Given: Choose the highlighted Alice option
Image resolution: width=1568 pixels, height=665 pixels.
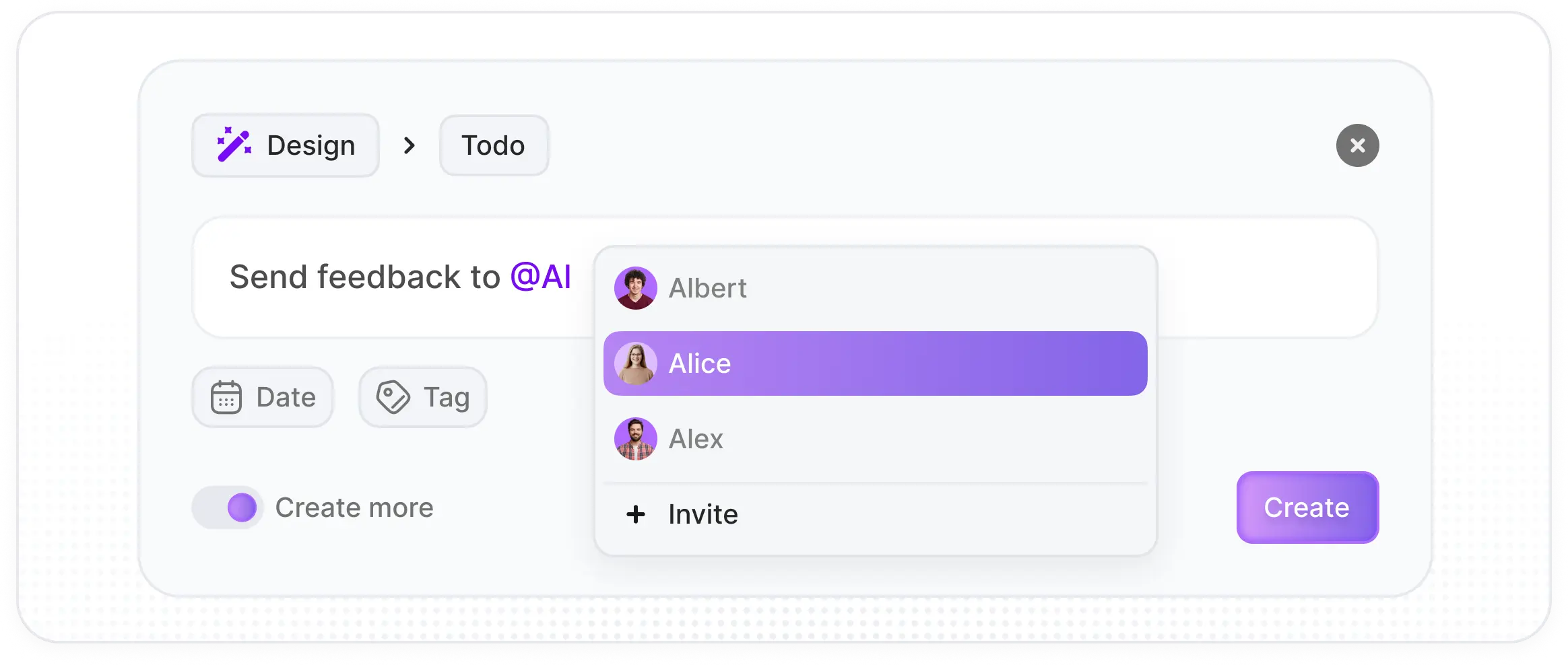Looking at the screenshot, I should coord(874,363).
